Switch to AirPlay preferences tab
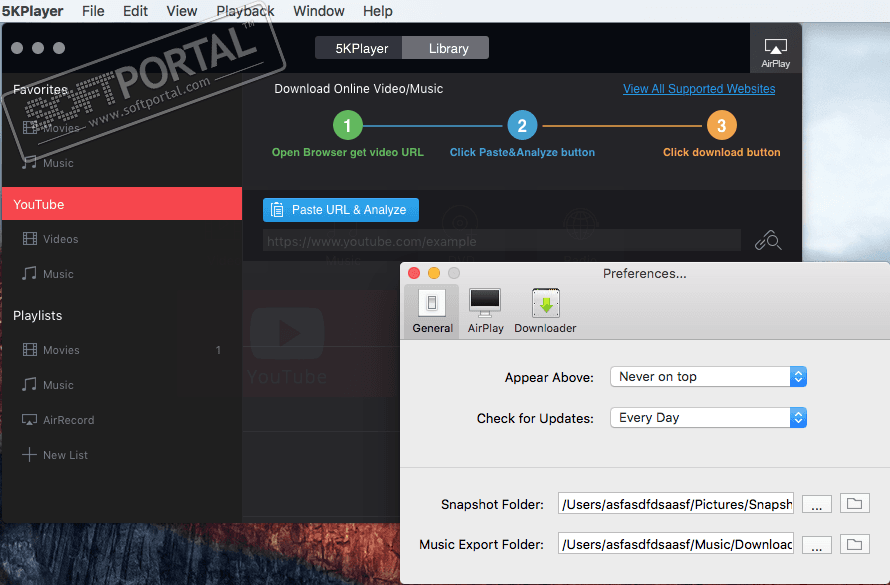The width and height of the screenshot is (890, 585). point(485,312)
